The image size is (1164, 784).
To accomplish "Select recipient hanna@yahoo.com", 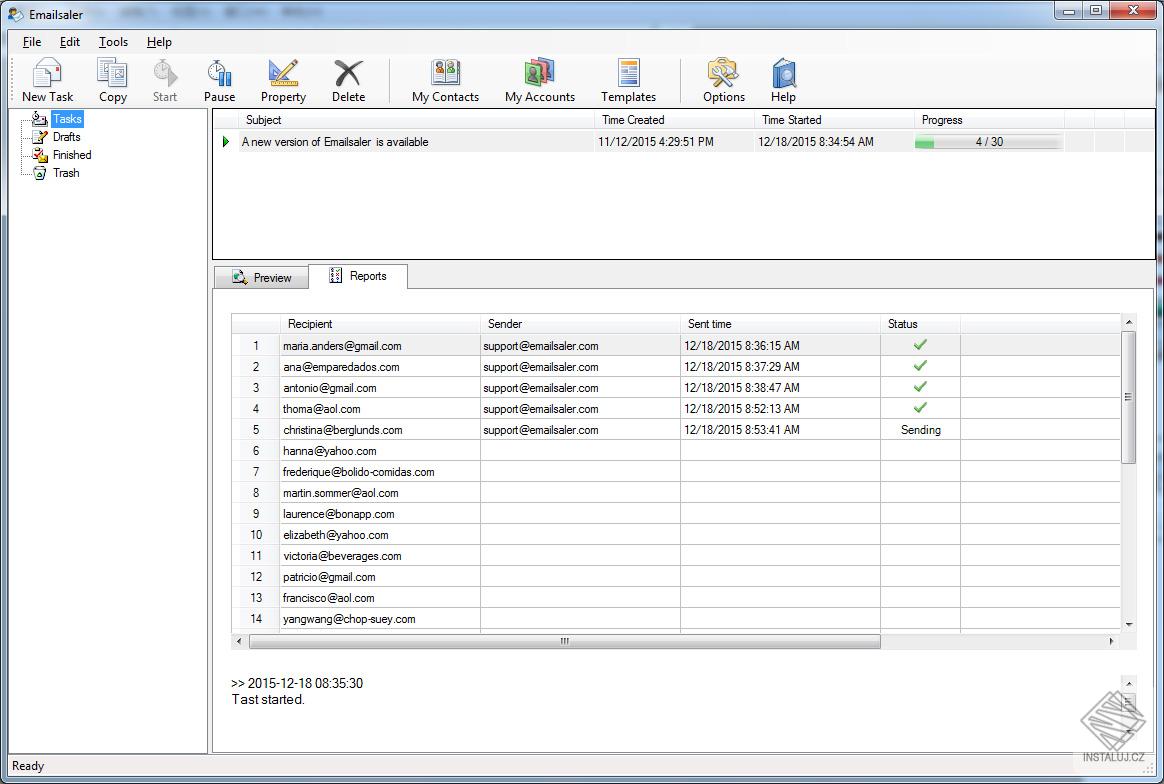I will (330, 451).
